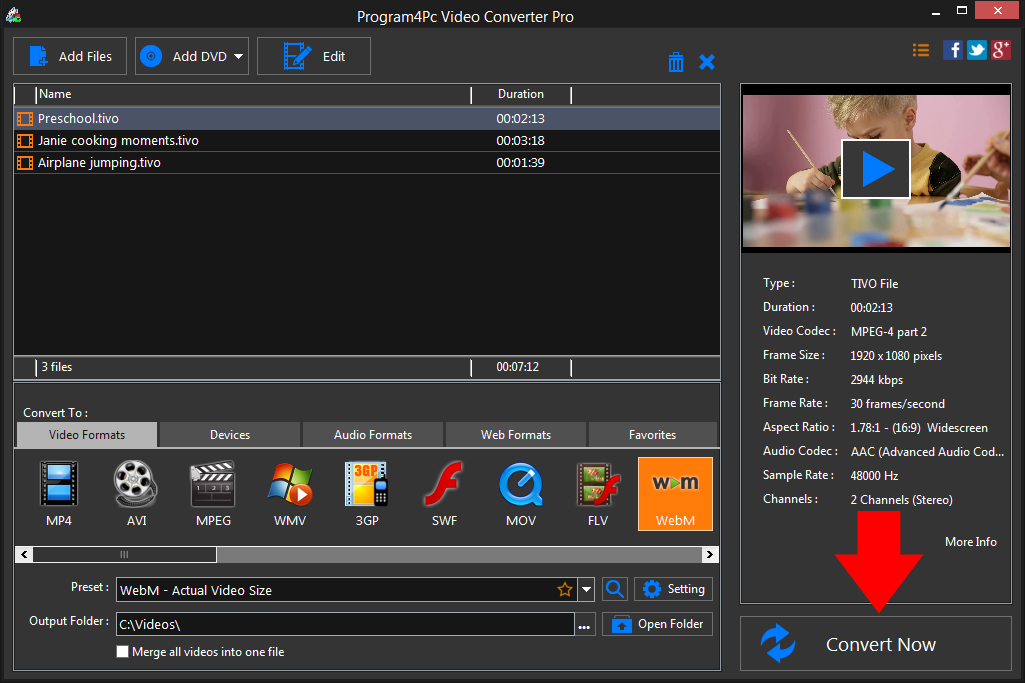Open the More Info link
The height and width of the screenshot is (683, 1025).
tap(971, 542)
